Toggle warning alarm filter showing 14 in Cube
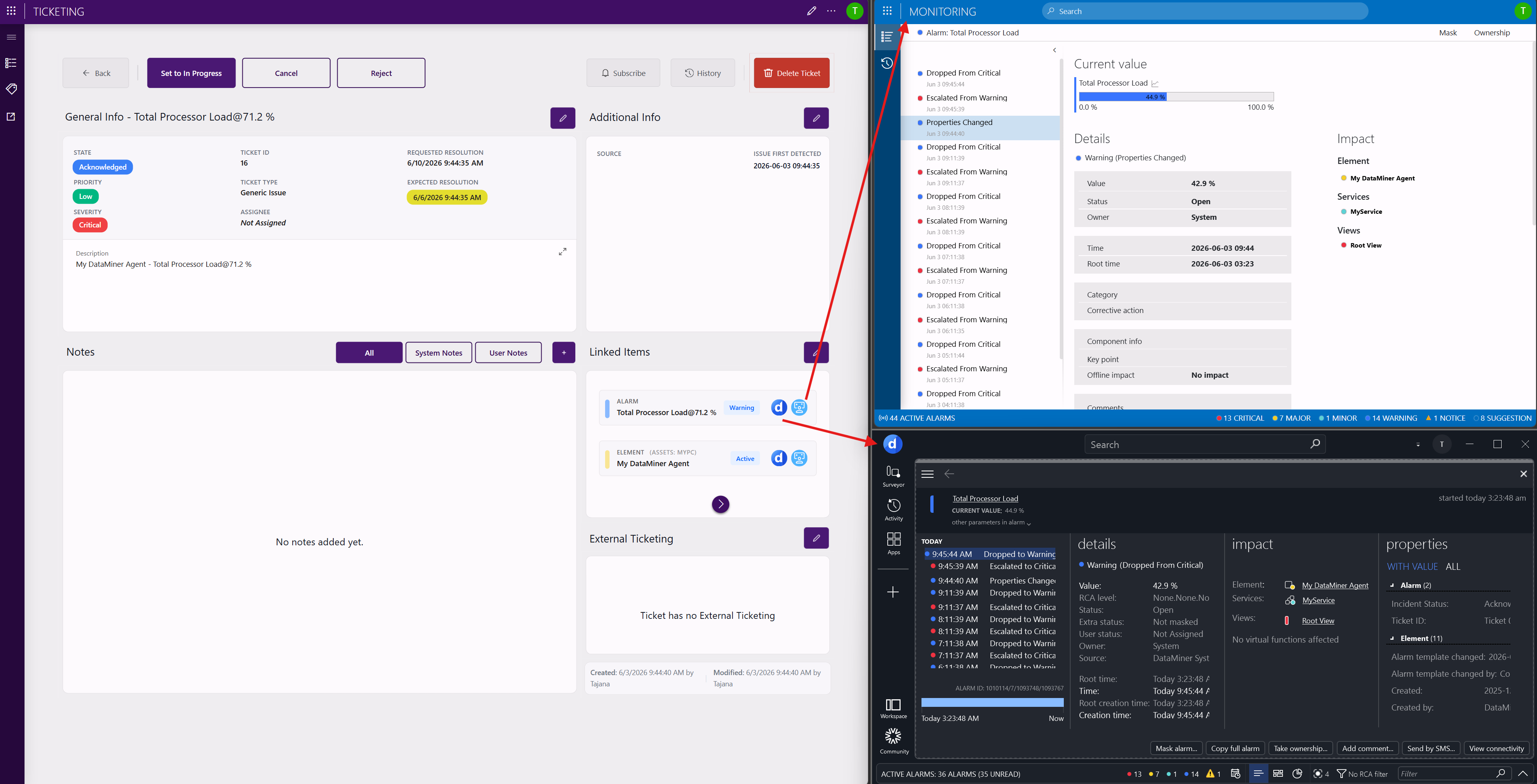The image size is (1537, 784). coord(1191,774)
